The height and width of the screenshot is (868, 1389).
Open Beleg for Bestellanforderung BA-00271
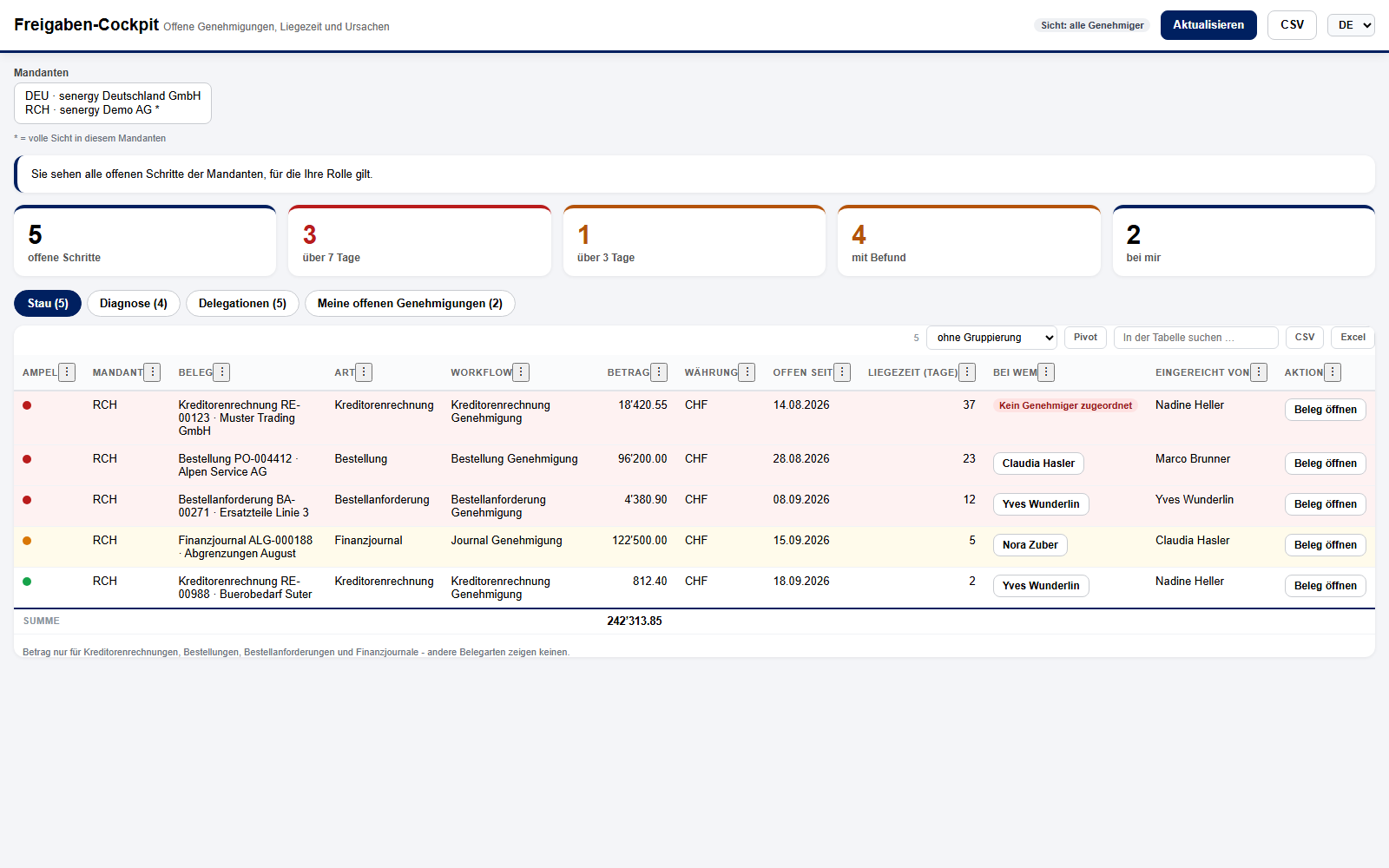coord(1325,504)
